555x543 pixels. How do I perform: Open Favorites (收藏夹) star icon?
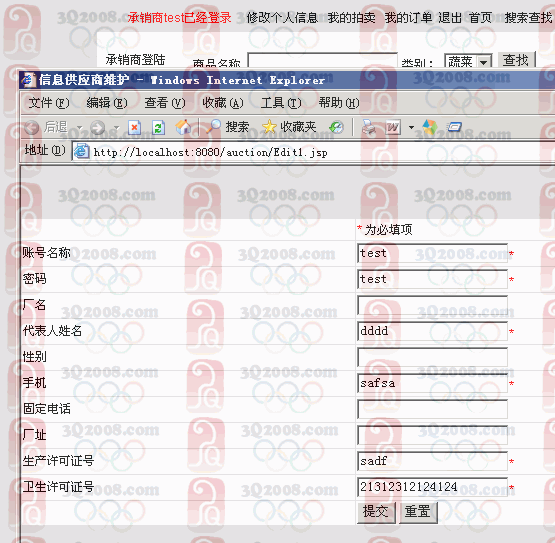click(289, 127)
